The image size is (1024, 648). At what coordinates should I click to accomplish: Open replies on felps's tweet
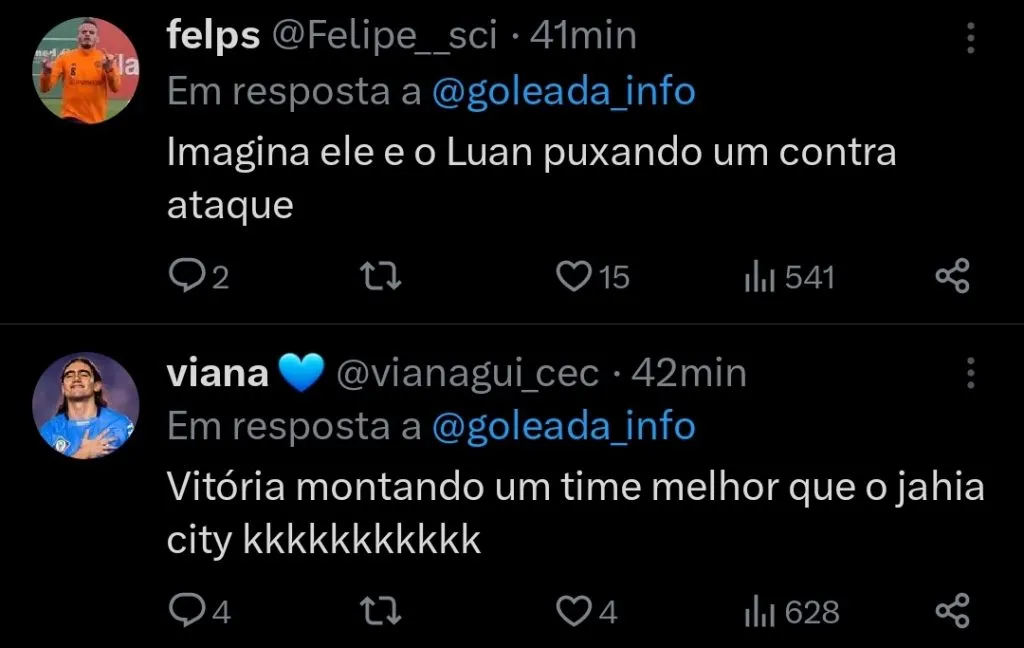tap(190, 277)
